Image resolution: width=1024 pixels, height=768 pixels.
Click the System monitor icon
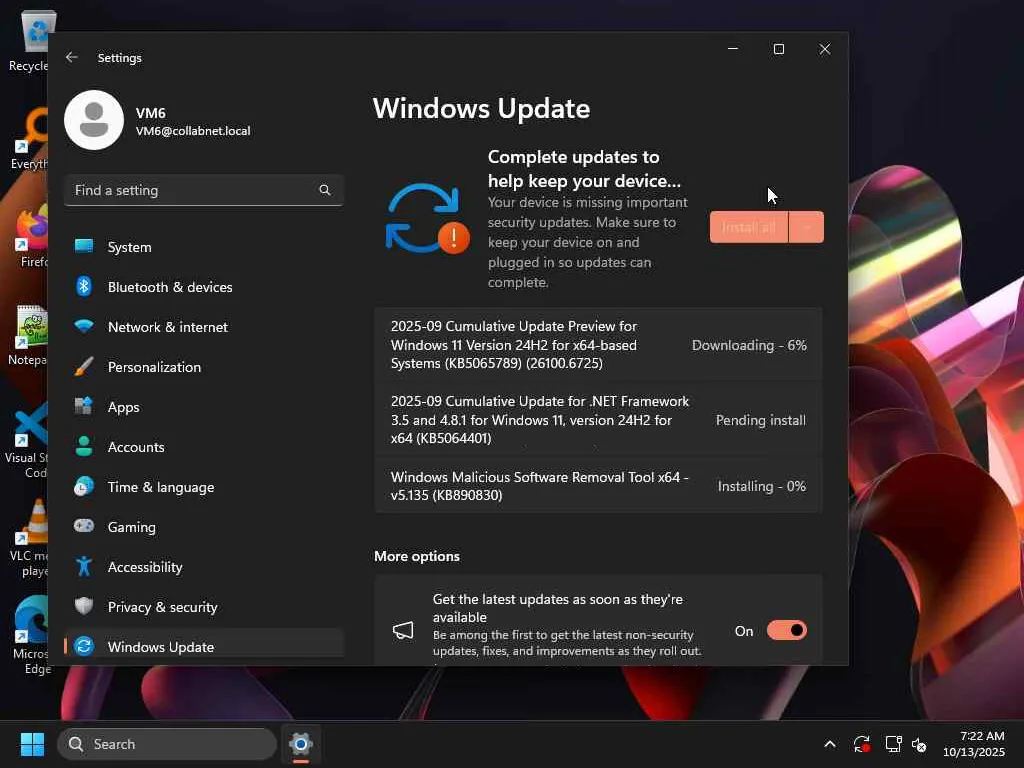point(84,246)
